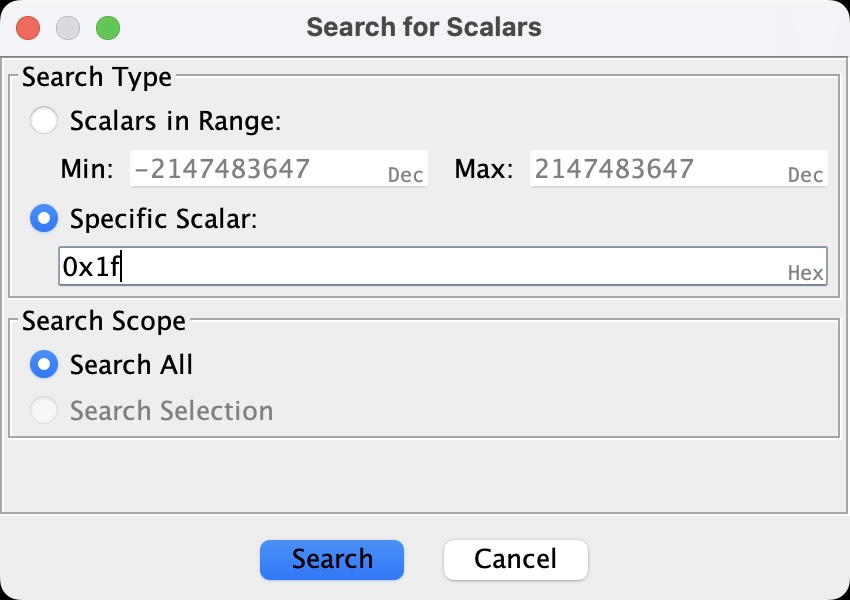Click the Max: label text
The width and height of the screenshot is (850, 600).
[x=484, y=169]
